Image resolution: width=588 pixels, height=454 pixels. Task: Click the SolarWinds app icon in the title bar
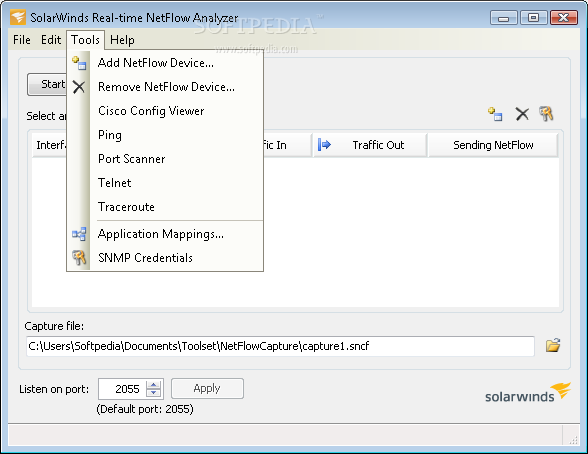tap(18, 18)
